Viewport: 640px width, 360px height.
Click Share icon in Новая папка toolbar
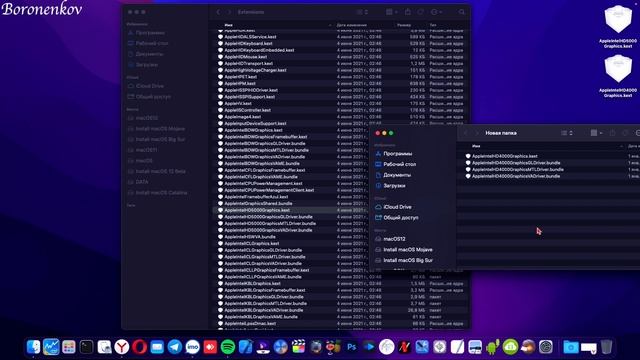612,133
